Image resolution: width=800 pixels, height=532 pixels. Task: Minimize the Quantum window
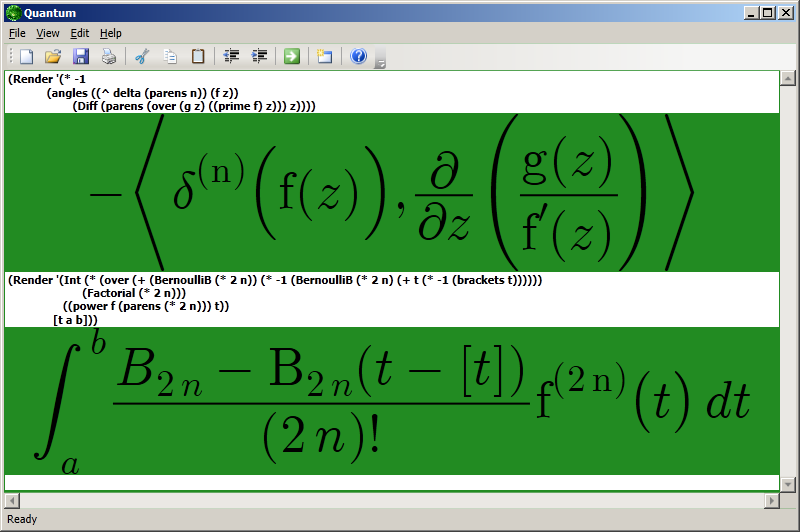[x=750, y=13]
